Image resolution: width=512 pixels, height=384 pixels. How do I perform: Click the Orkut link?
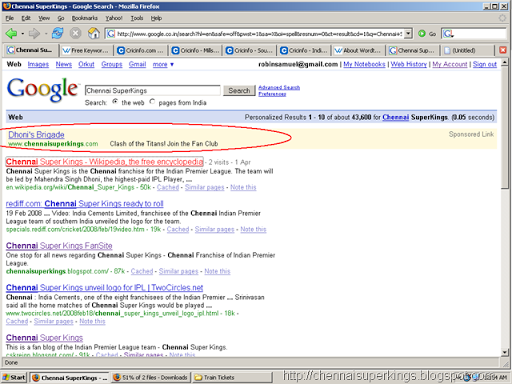coord(86,64)
